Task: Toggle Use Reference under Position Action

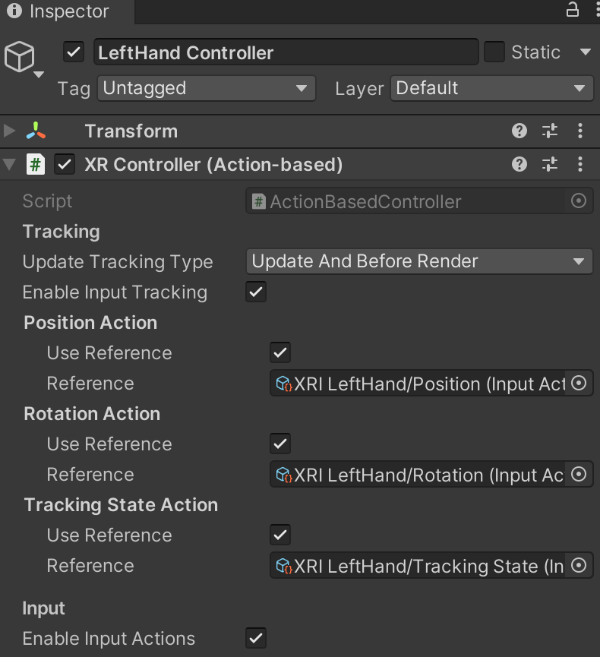Action: (280, 352)
